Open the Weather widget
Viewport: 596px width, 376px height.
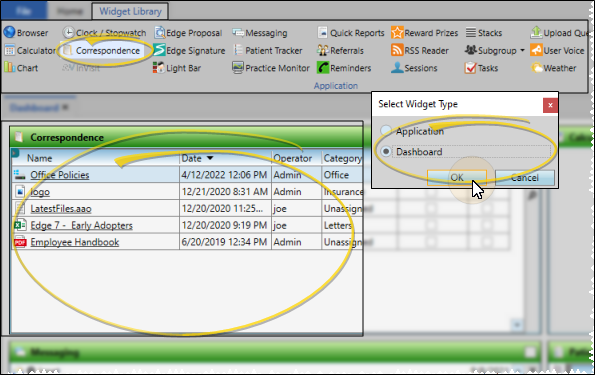pos(554,68)
